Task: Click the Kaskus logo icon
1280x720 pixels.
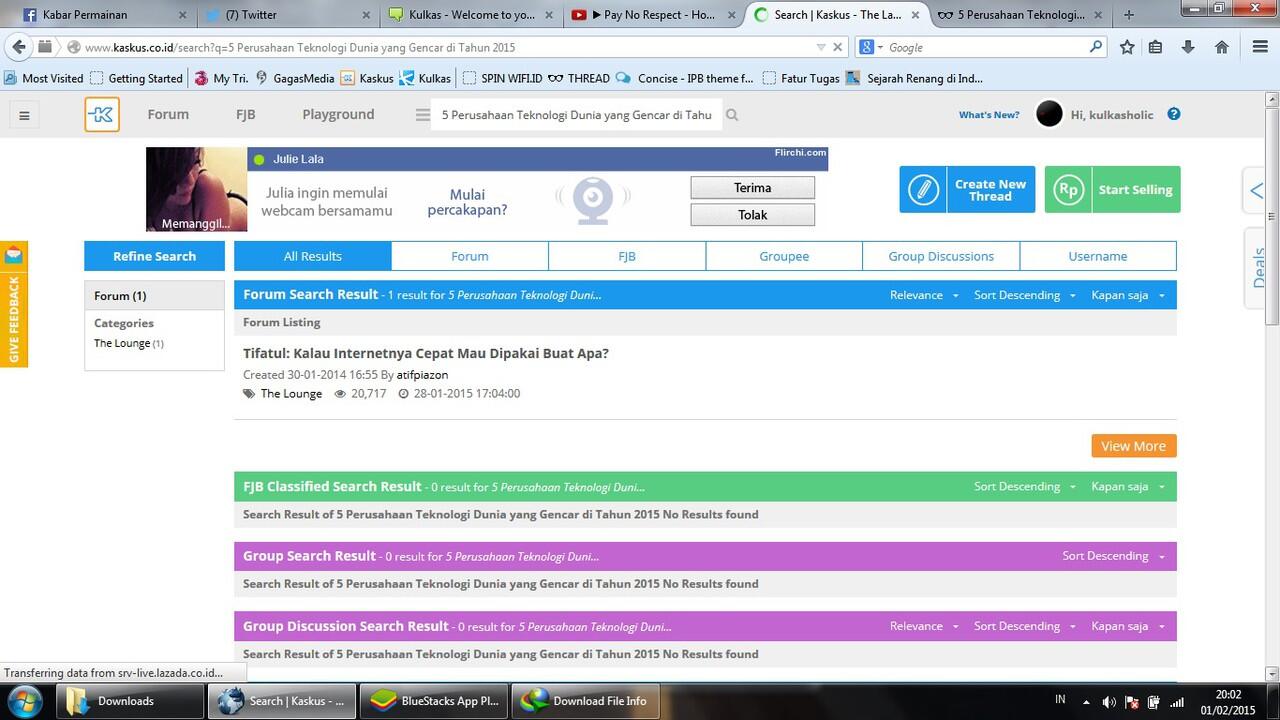Action: coord(102,115)
